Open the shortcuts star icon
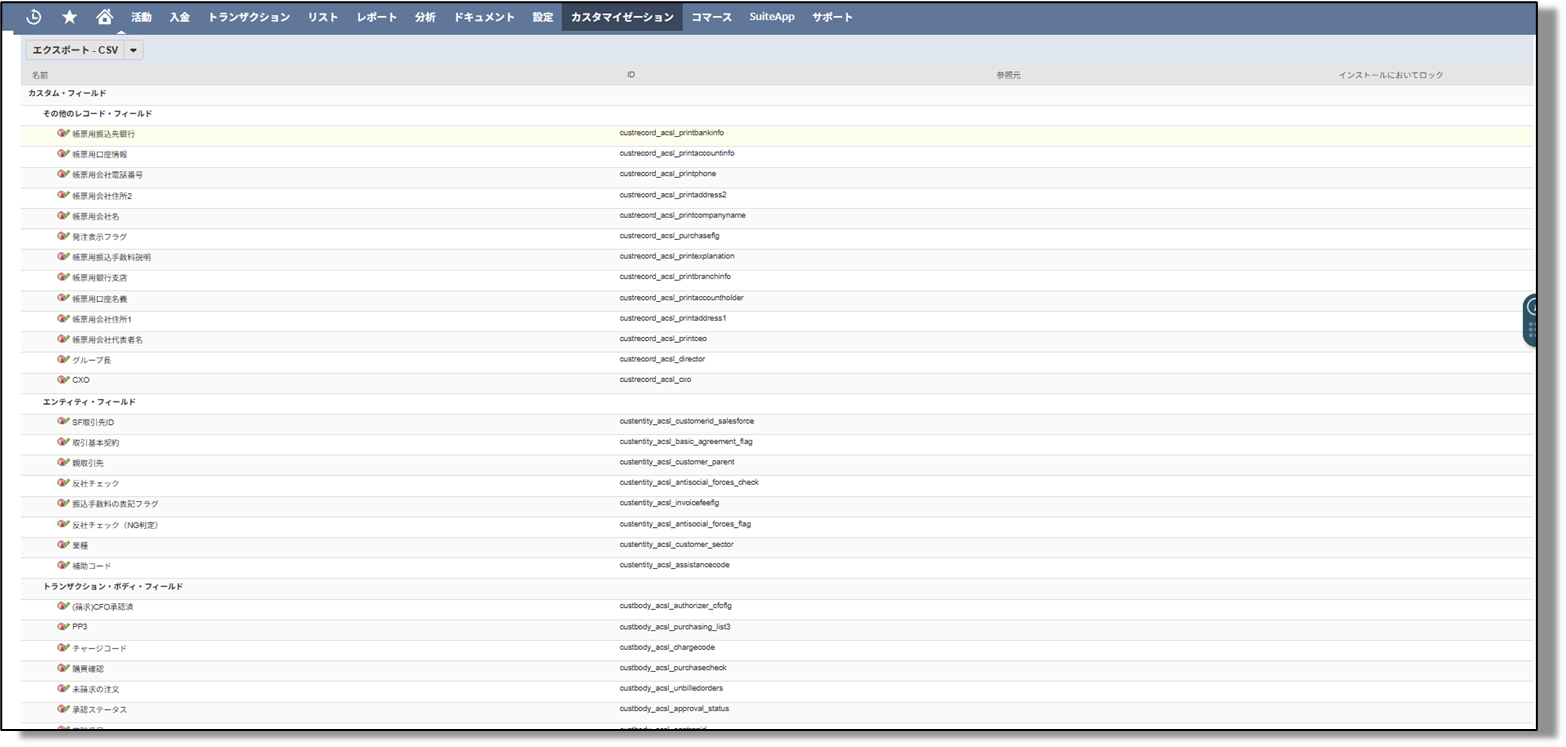The width and height of the screenshot is (1566, 747). (x=69, y=17)
